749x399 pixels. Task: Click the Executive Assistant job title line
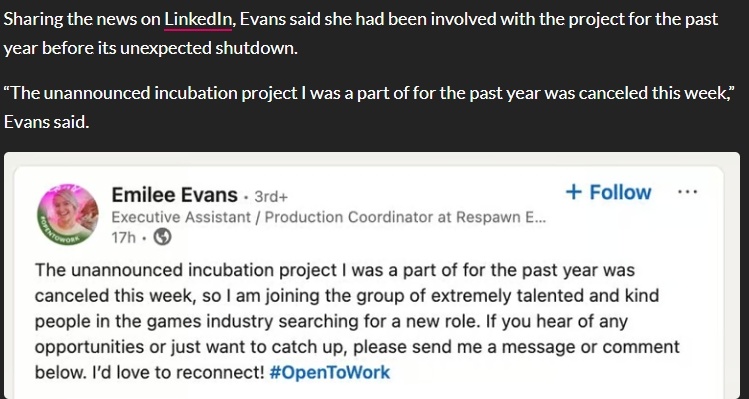[x=329, y=217]
